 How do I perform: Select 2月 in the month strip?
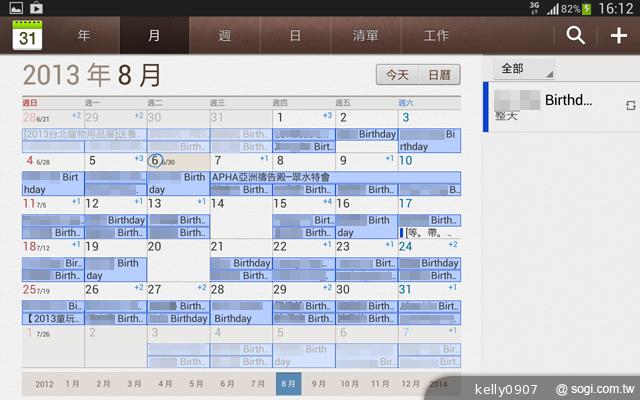[103, 384]
